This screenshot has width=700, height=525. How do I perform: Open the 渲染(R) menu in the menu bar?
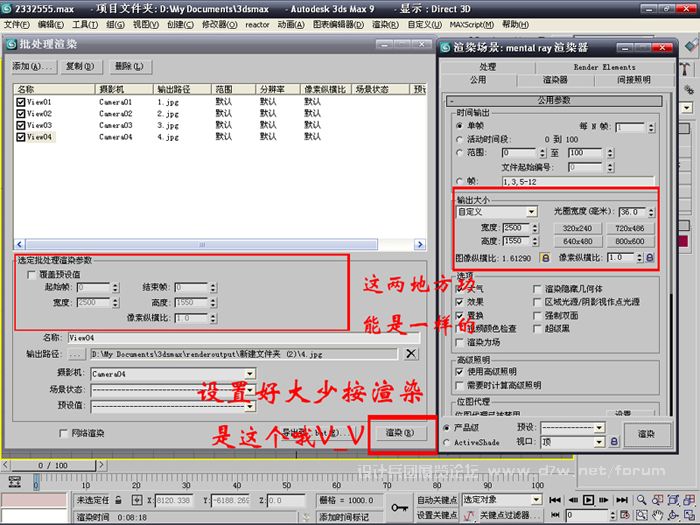[x=385, y=25]
